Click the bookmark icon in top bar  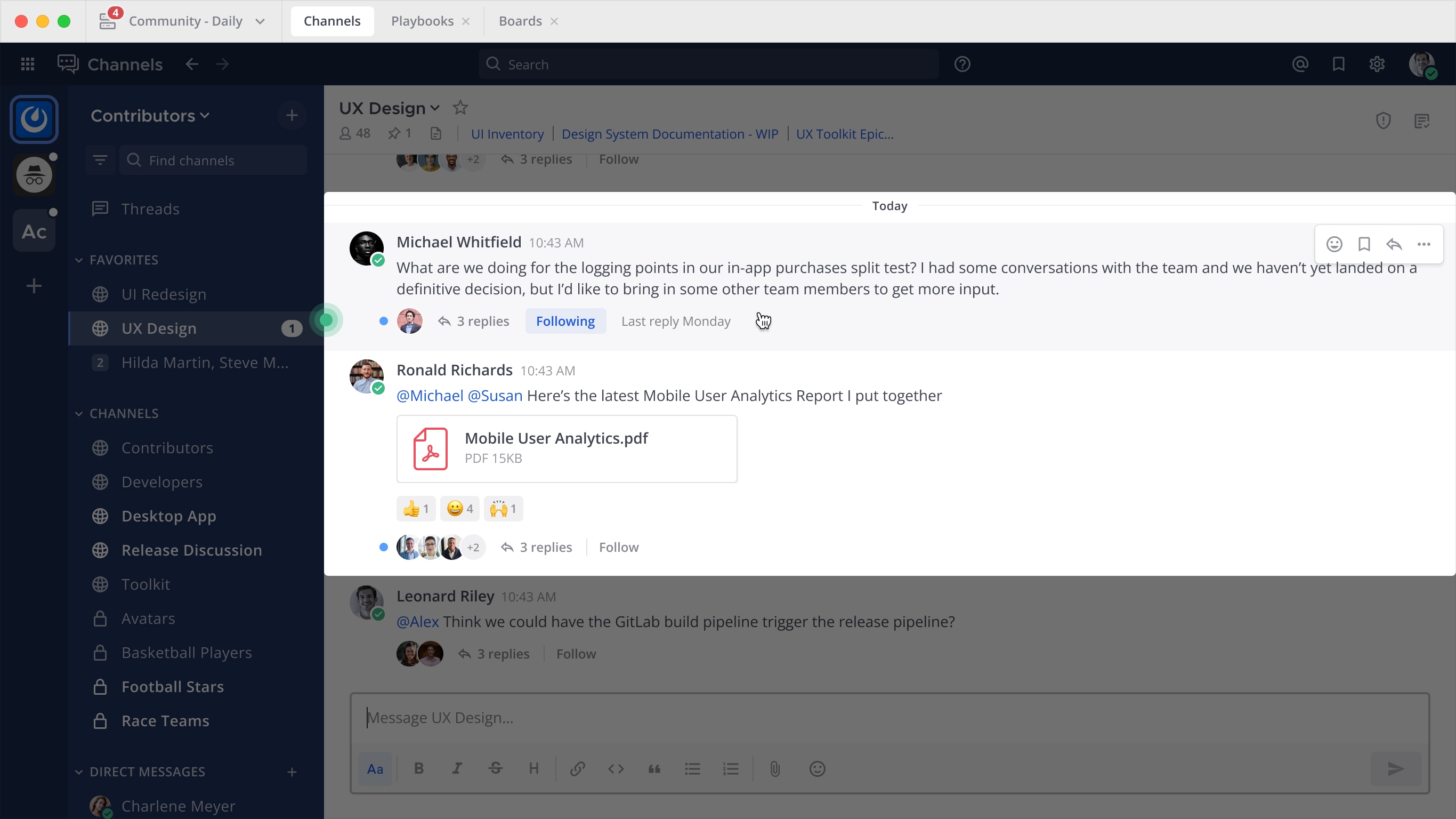[x=1339, y=64]
